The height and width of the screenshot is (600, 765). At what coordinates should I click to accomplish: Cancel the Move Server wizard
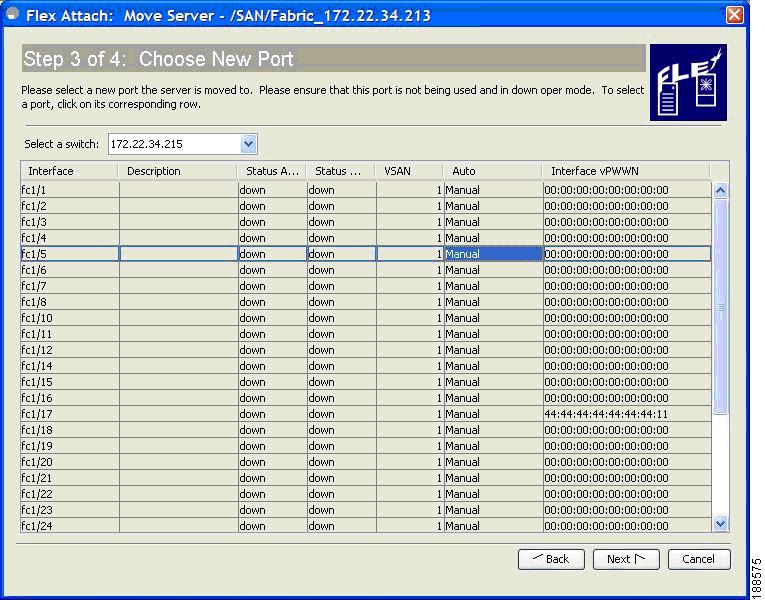pos(699,559)
